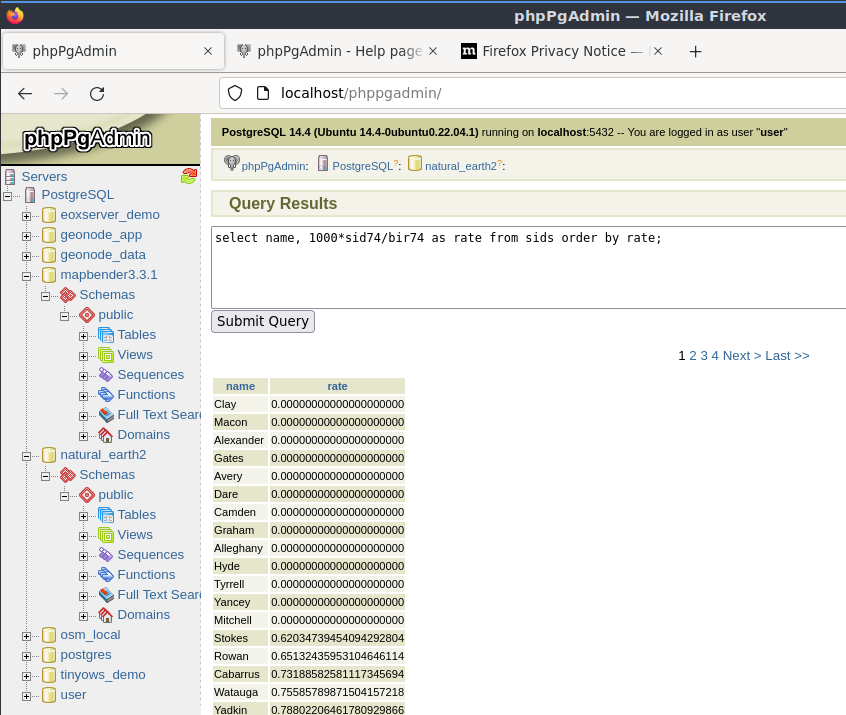The height and width of the screenshot is (715, 846).
Task: Click the Functions icon under mapbender3.3.1
Action: click(106, 394)
